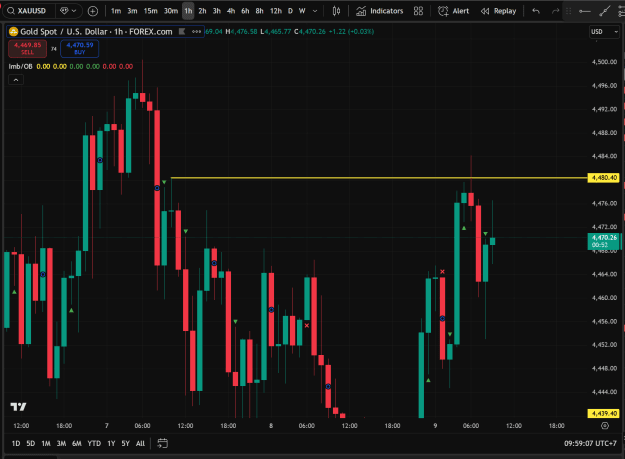Click the yellow 4,480.40 price label

click(603, 178)
